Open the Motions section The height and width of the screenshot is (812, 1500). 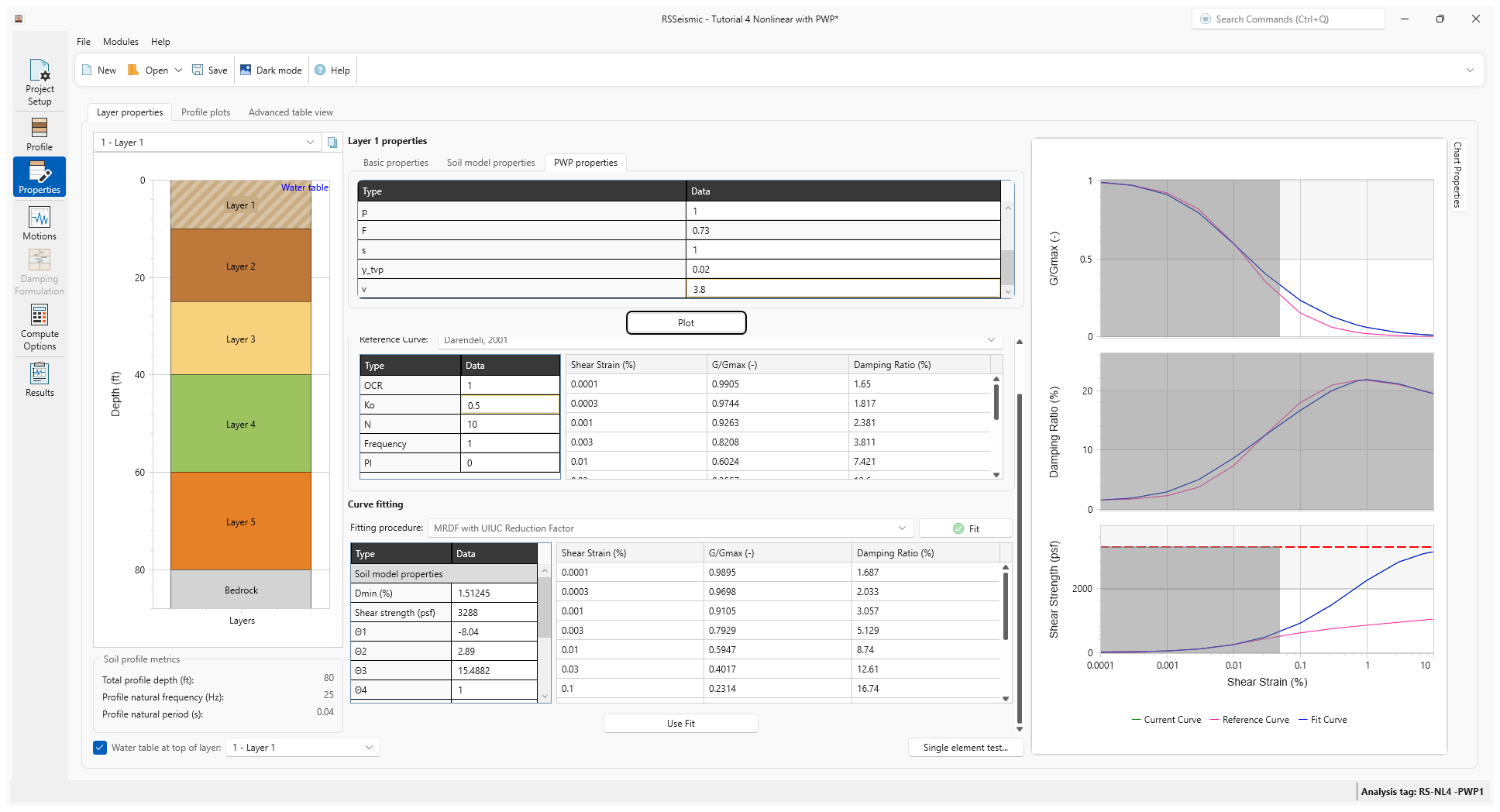[x=40, y=223]
